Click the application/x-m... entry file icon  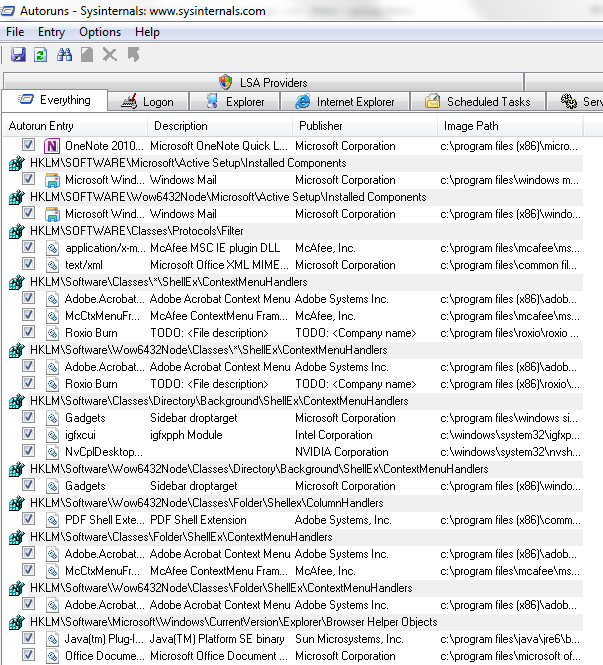point(52,248)
